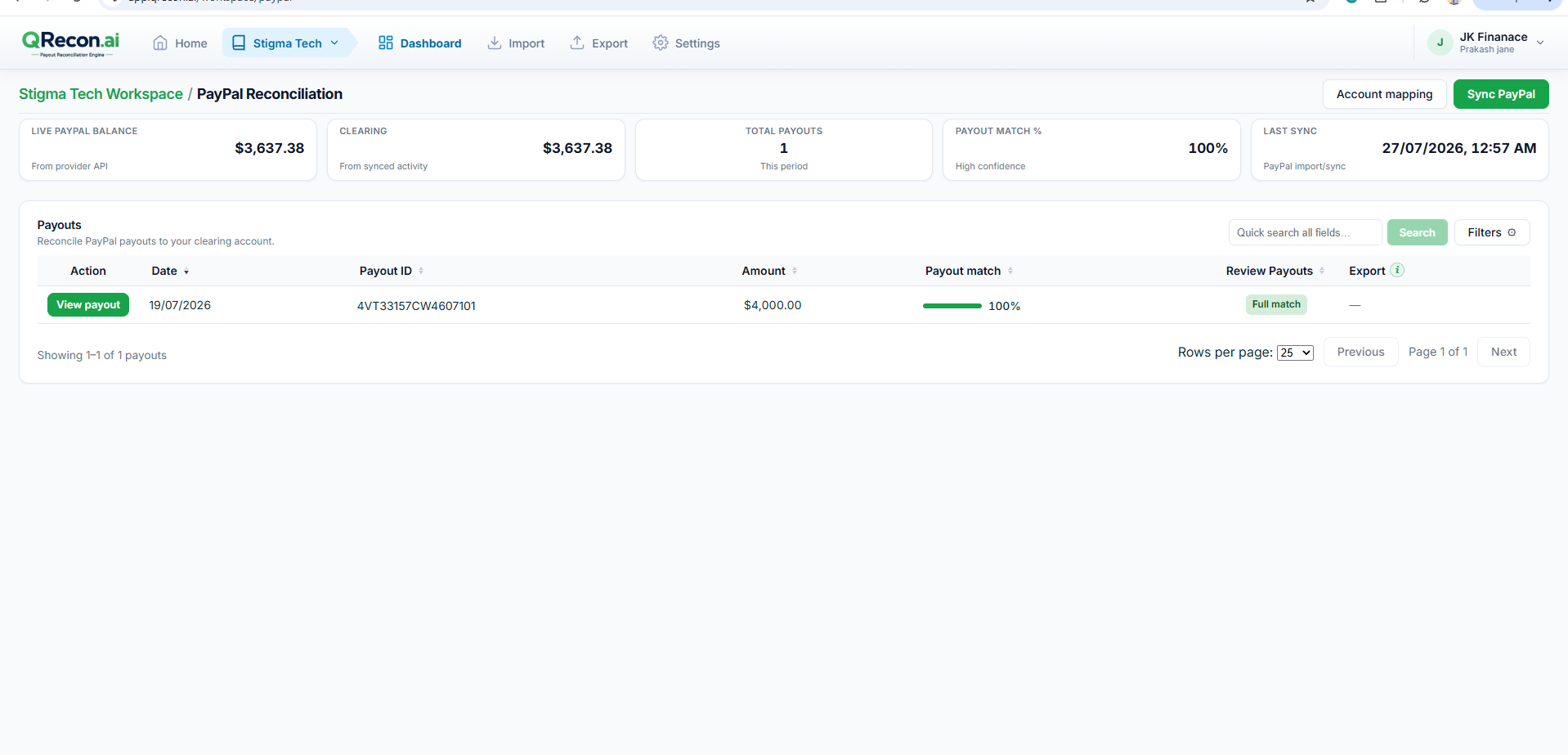Click the Dashboard grid icon
1568x755 pixels.
point(386,43)
